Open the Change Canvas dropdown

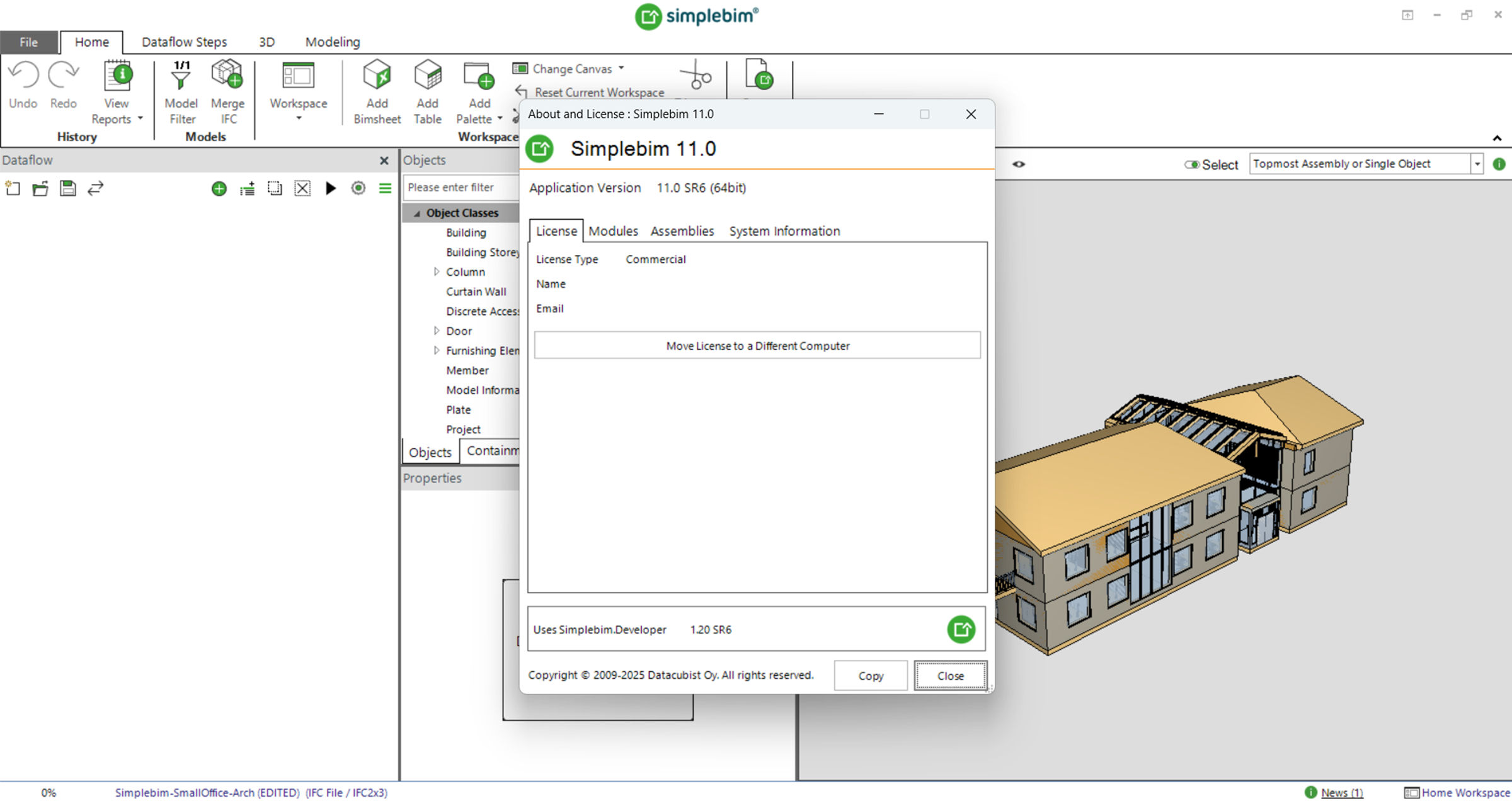pos(621,68)
